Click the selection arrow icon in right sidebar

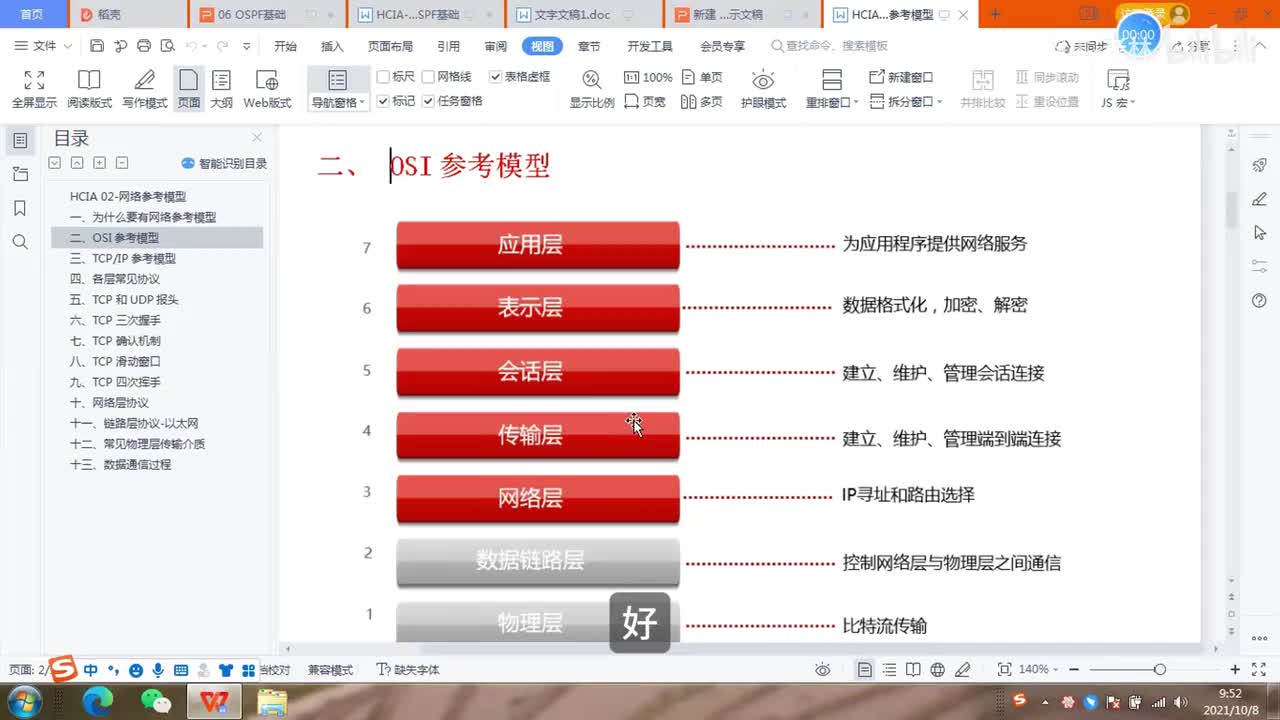click(x=1260, y=232)
